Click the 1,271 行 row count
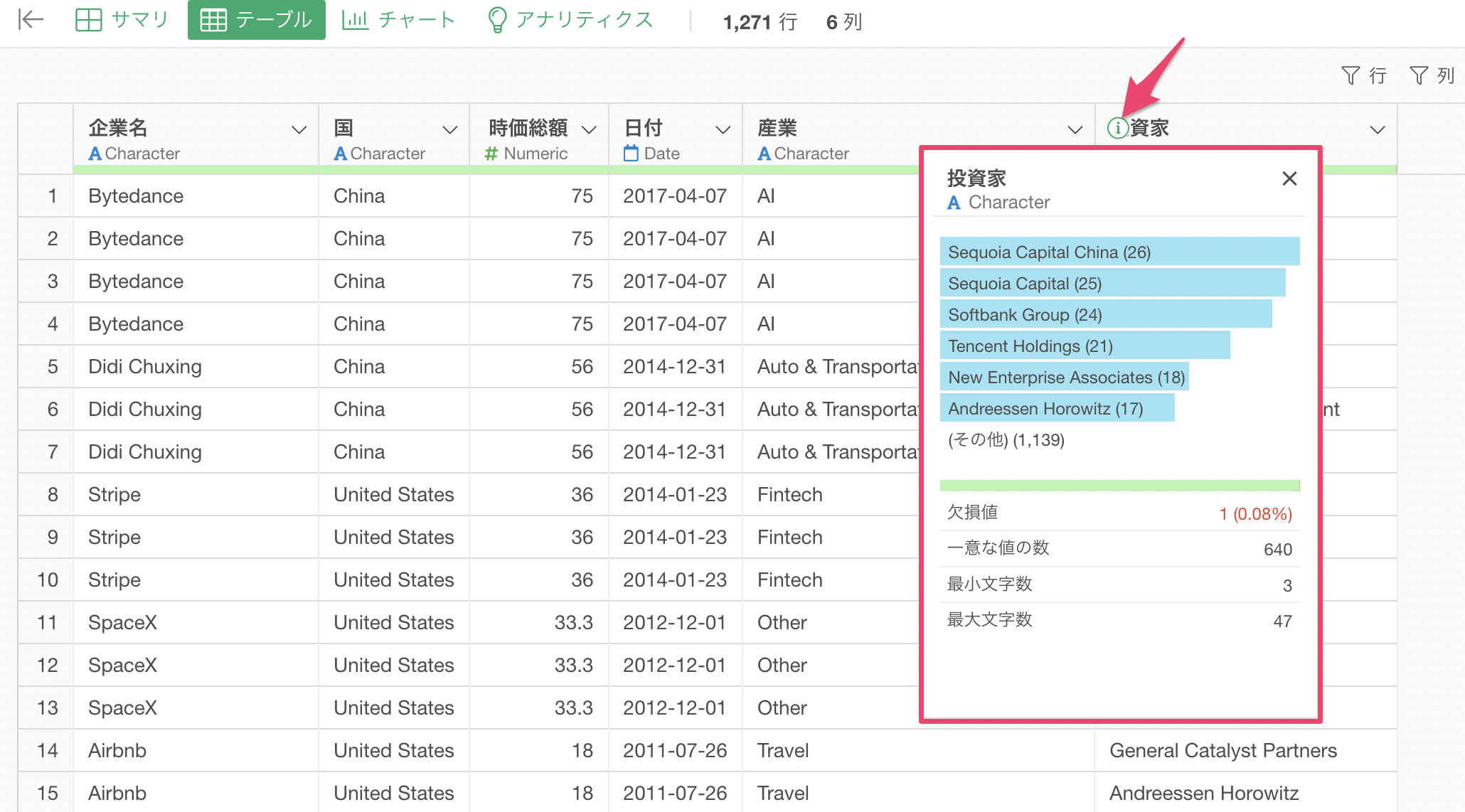 pyautogui.click(x=760, y=22)
